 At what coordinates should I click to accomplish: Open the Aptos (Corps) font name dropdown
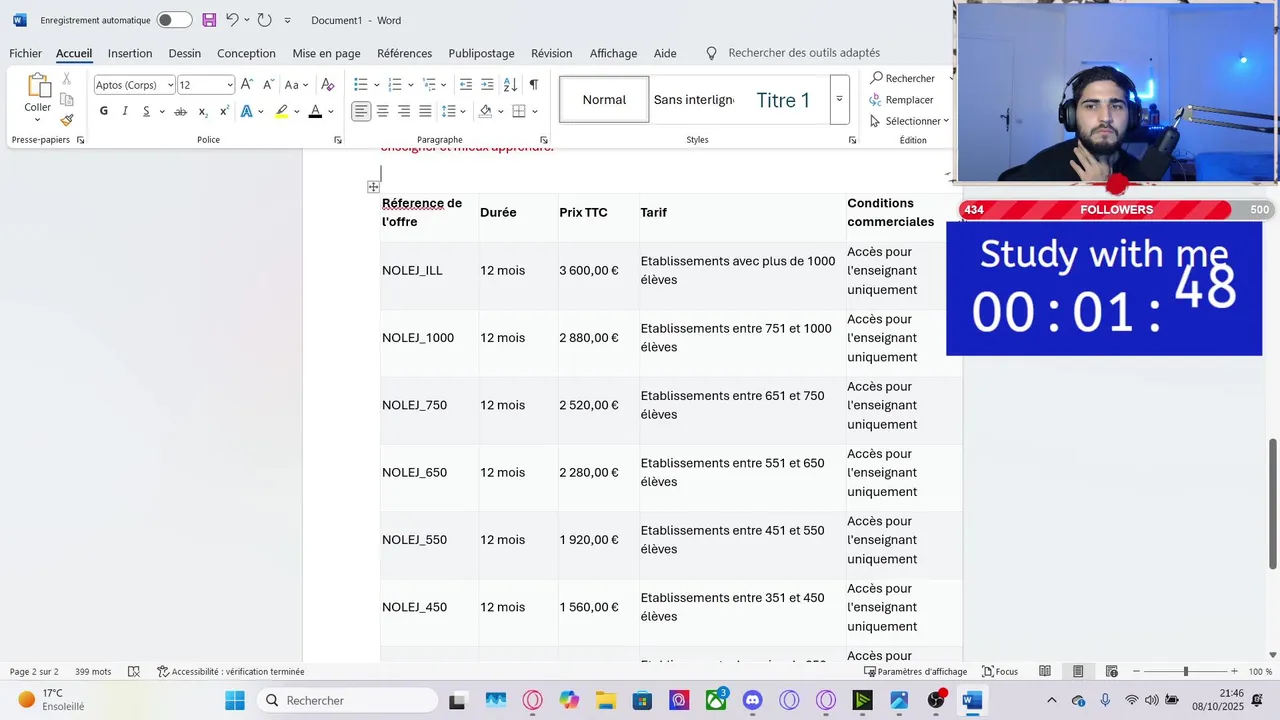coord(171,85)
